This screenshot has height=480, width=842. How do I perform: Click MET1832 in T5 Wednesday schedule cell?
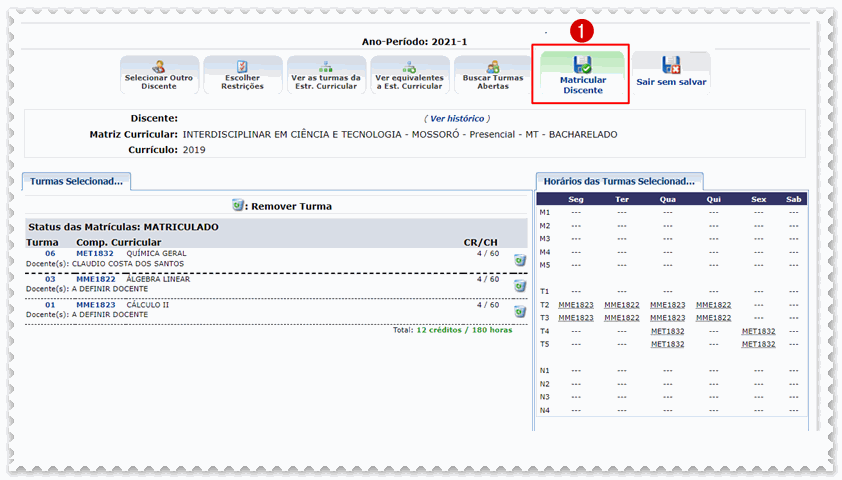pyautogui.click(x=667, y=344)
